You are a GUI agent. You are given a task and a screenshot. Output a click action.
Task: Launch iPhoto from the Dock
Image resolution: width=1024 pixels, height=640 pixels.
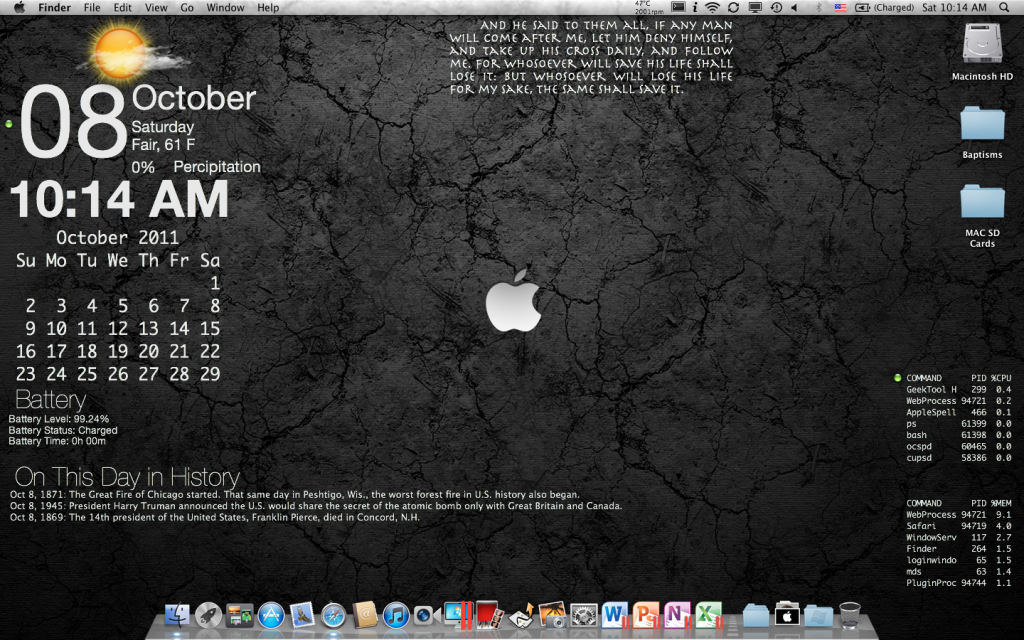(x=552, y=616)
